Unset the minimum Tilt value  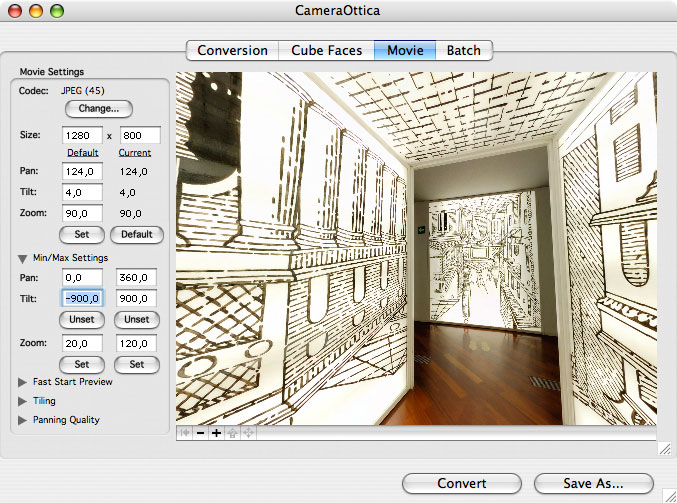coord(82,320)
